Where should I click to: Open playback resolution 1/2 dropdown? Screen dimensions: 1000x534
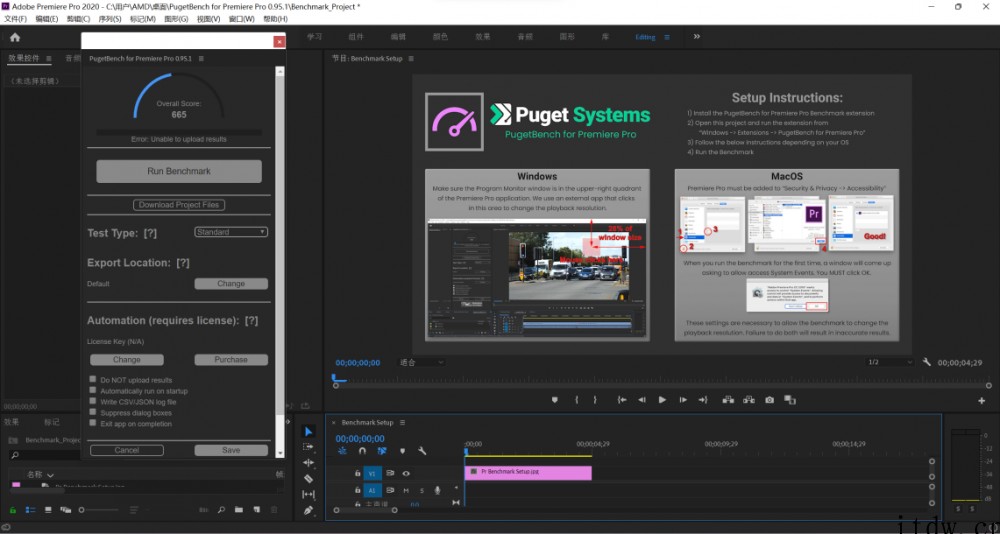[890, 362]
